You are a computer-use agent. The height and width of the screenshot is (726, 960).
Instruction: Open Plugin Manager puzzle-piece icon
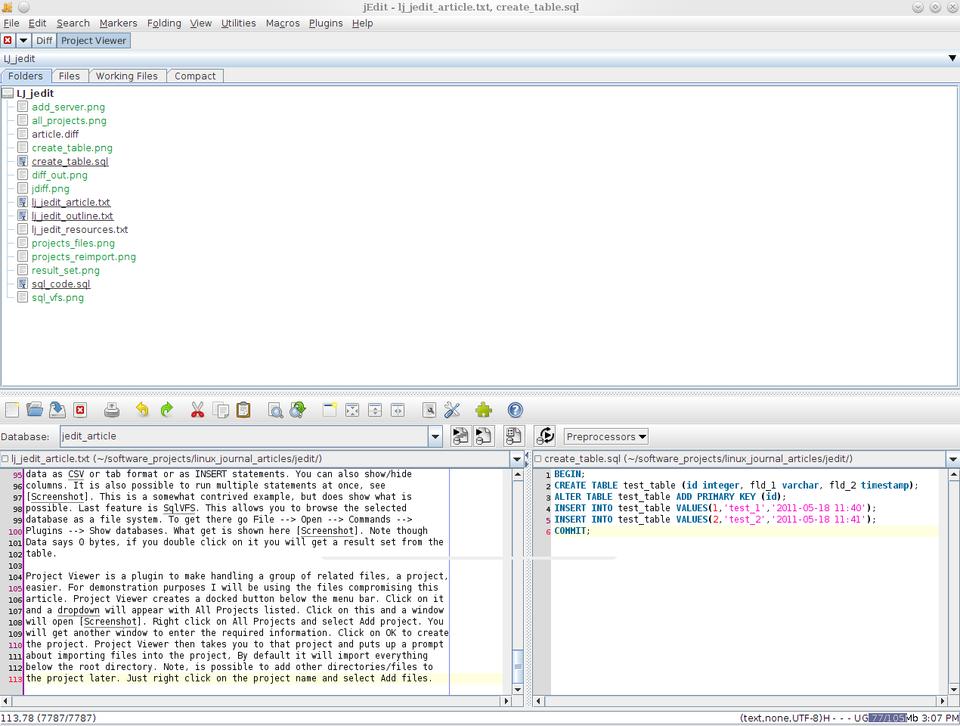click(x=484, y=410)
